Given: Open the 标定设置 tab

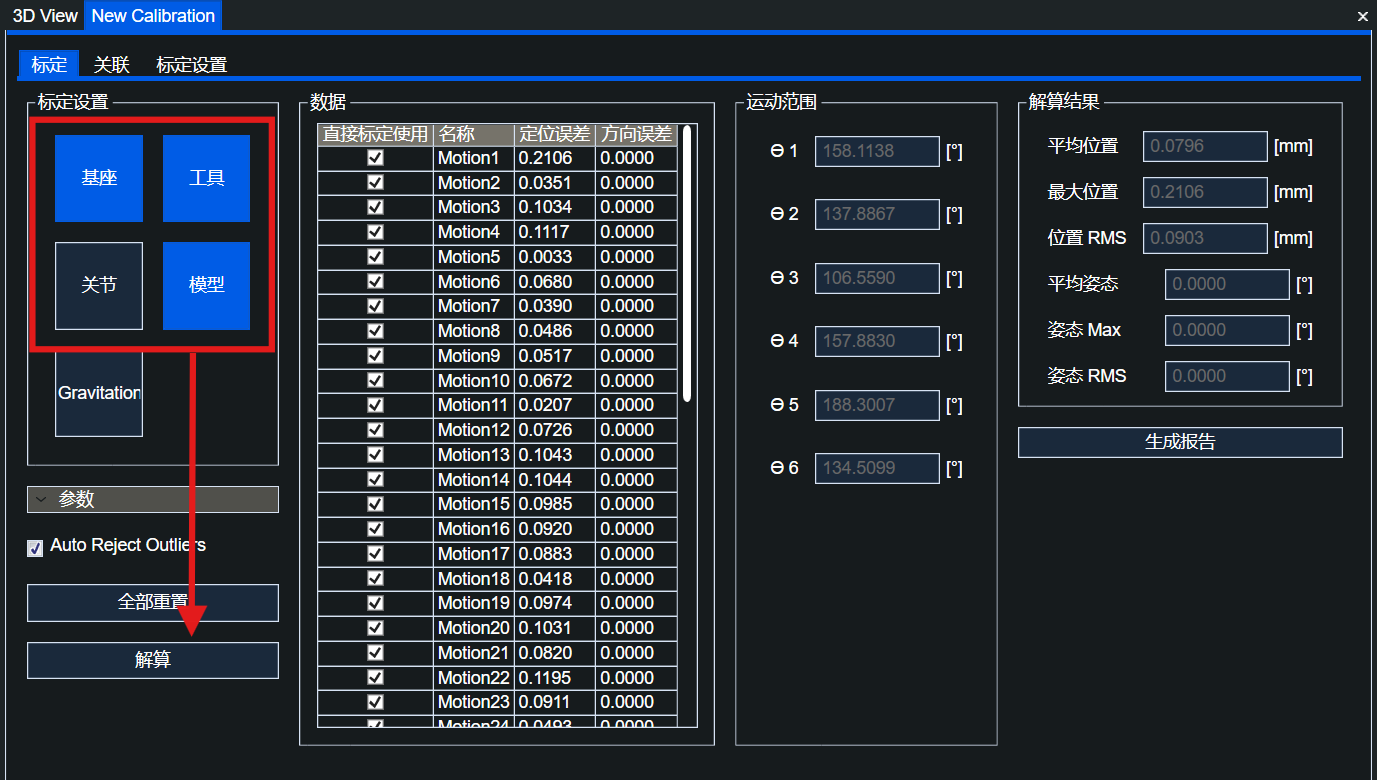Looking at the screenshot, I should click(191, 65).
